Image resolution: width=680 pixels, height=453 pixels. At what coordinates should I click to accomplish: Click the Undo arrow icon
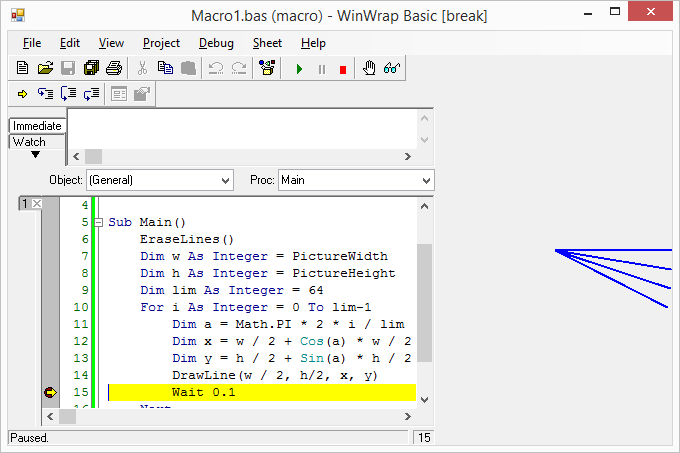pyautogui.click(x=216, y=68)
